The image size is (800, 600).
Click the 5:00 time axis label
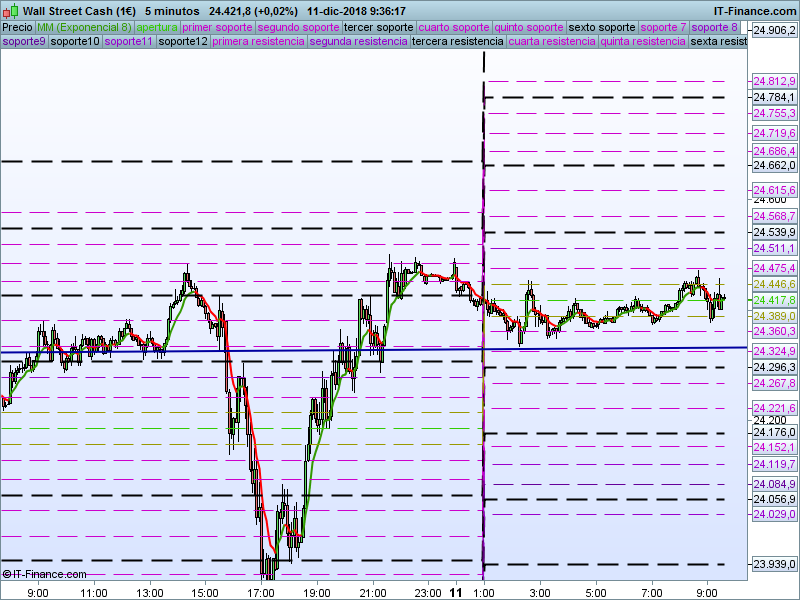pyautogui.click(x=595, y=593)
